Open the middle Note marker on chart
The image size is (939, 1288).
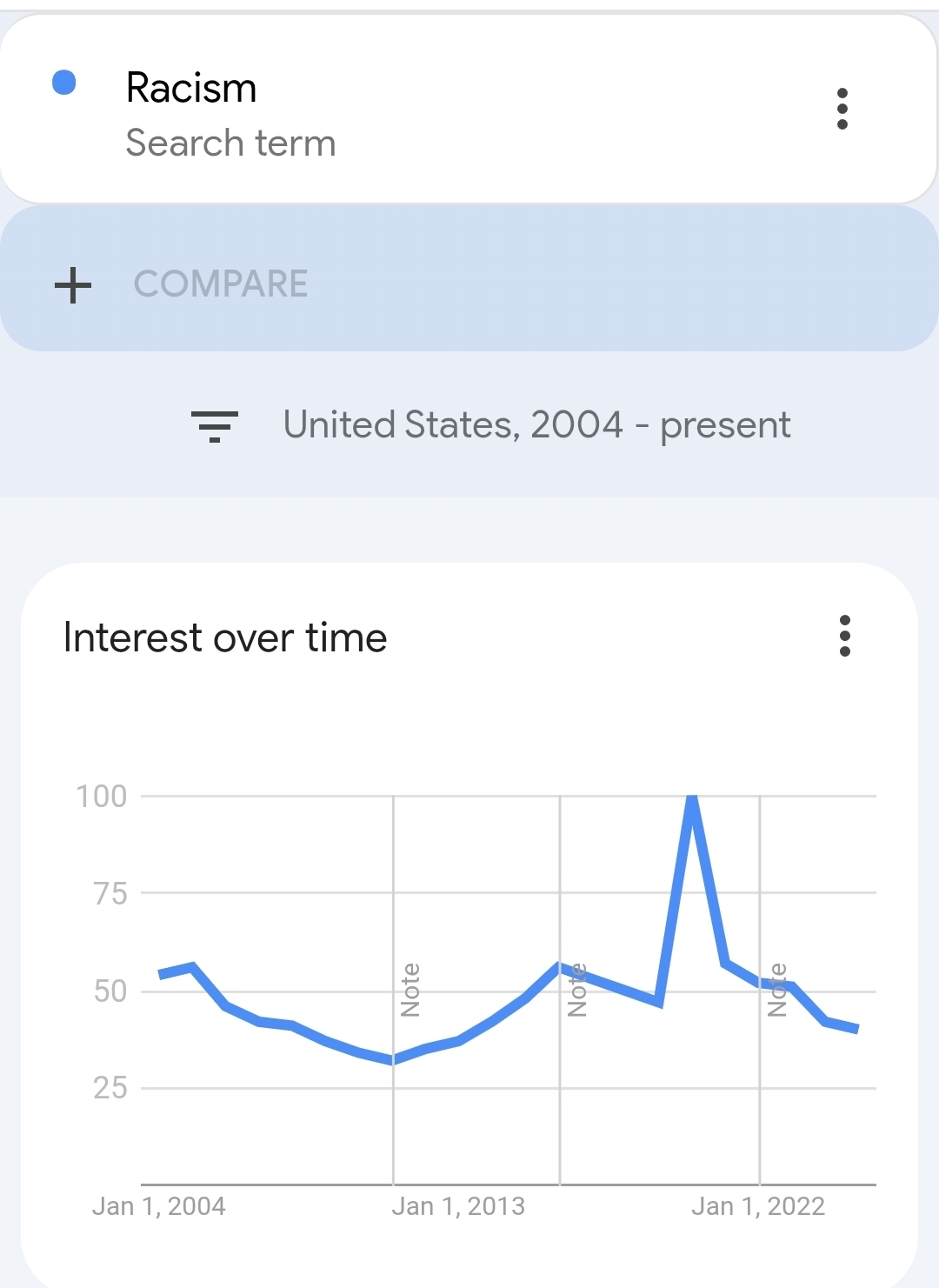[577, 991]
